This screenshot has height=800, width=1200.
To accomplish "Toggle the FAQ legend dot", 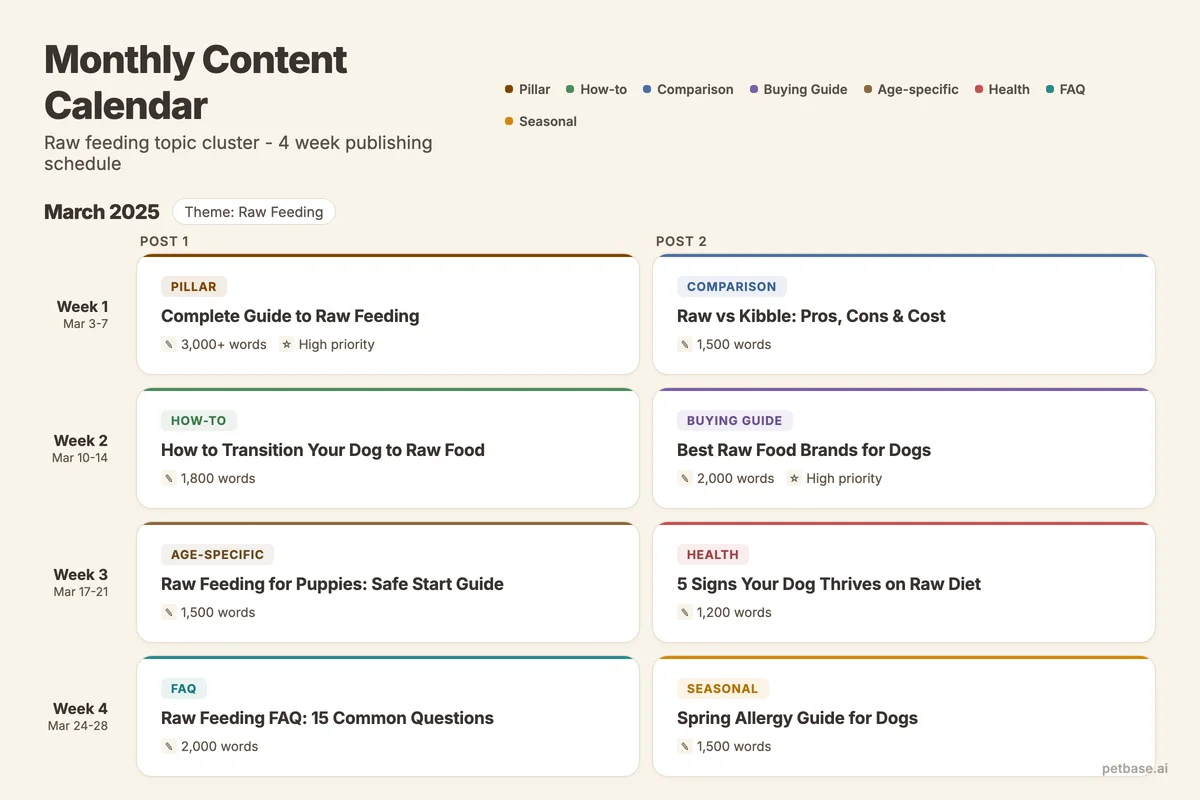I will tap(1049, 89).
